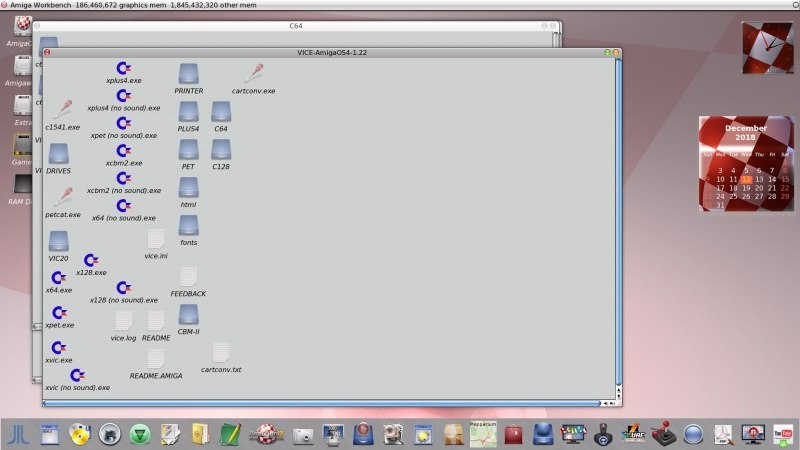Viewport: 800px width, 450px height.
Task: Select December 12 in calendar widget
Action: [746, 180]
